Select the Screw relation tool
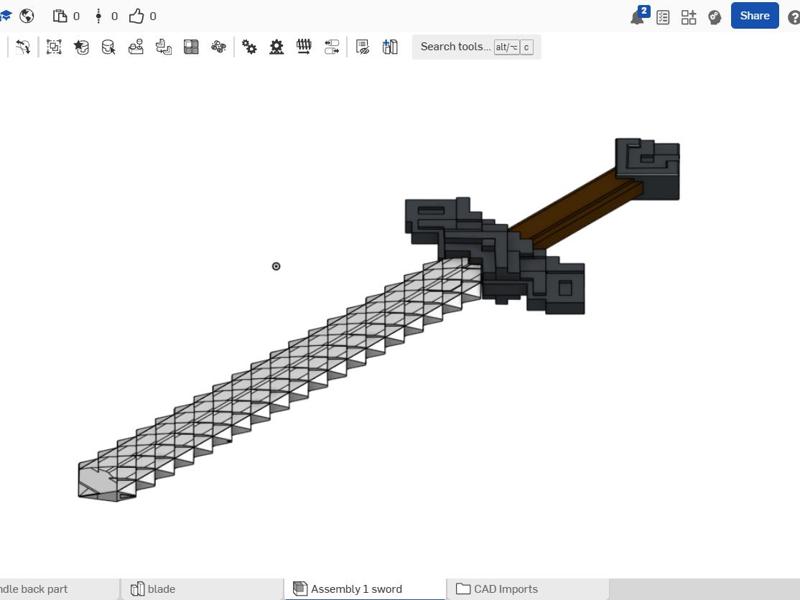Image resolution: width=800 pixels, height=600 pixels. (x=304, y=47)
